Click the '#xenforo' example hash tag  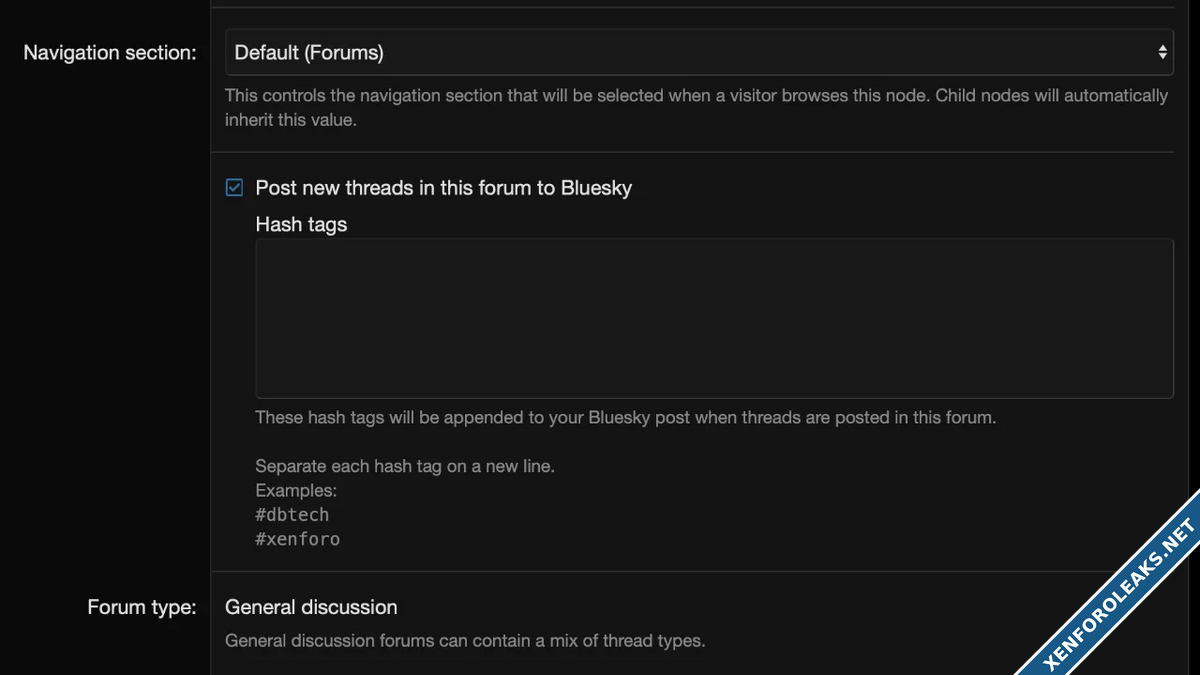point(298,539)
